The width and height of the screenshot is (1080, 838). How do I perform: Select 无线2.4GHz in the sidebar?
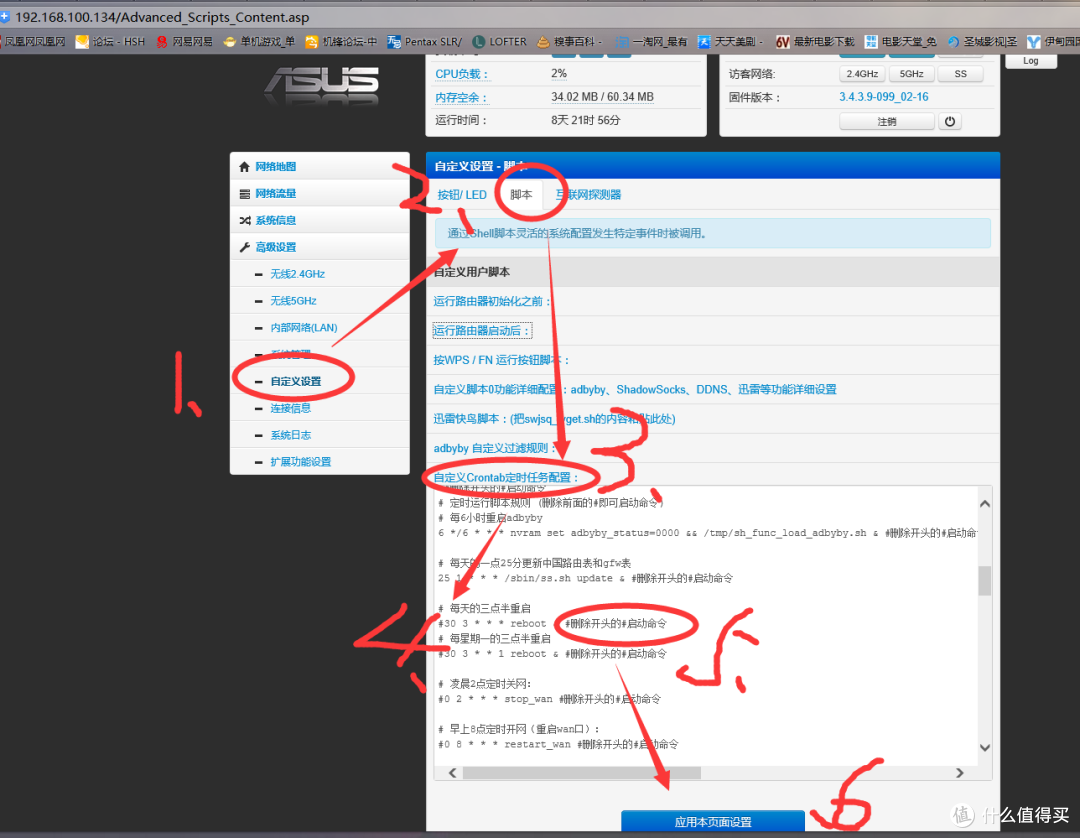point(297,274)
